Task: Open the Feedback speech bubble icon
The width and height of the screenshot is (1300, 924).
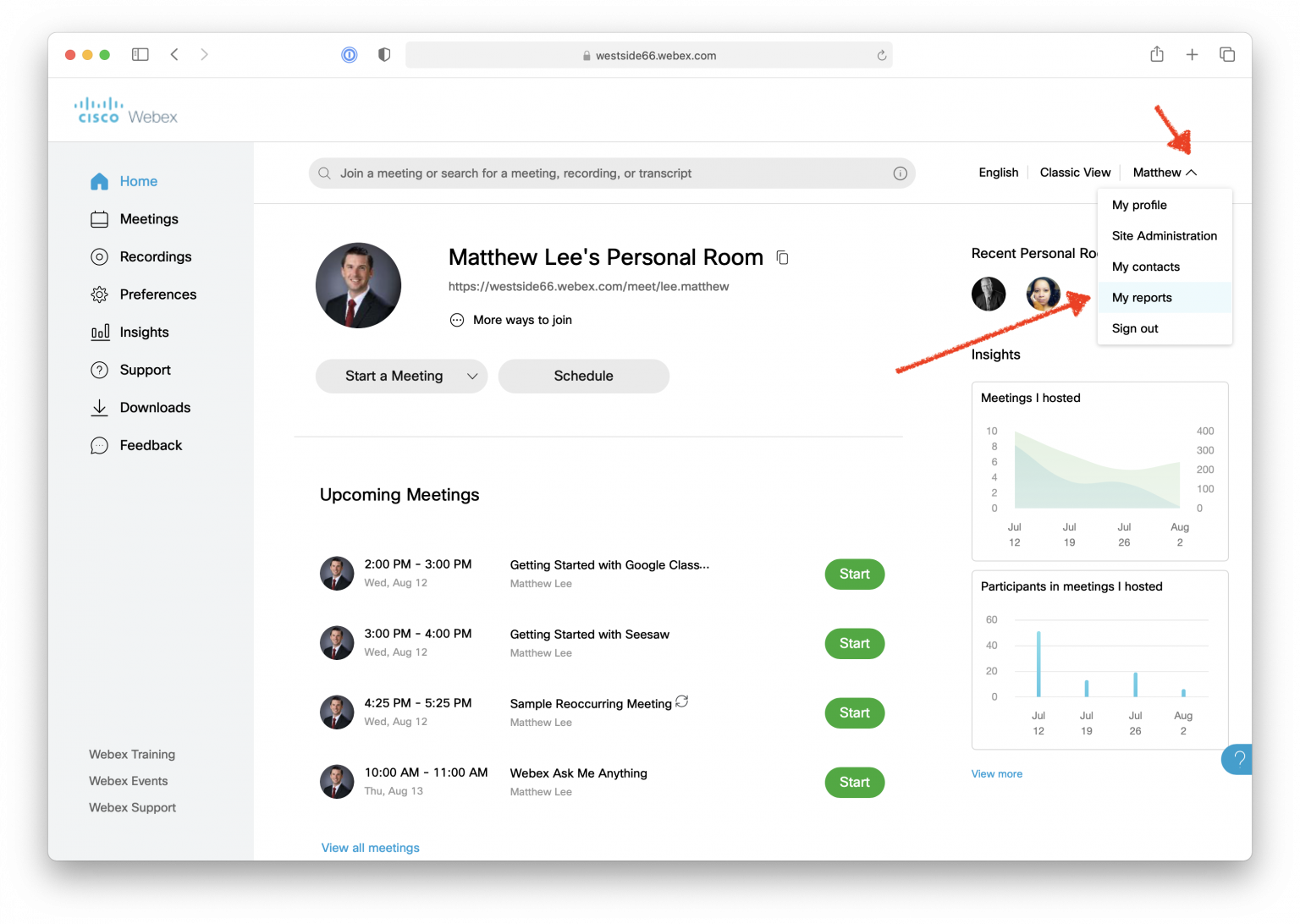Action: click(99, 444)
